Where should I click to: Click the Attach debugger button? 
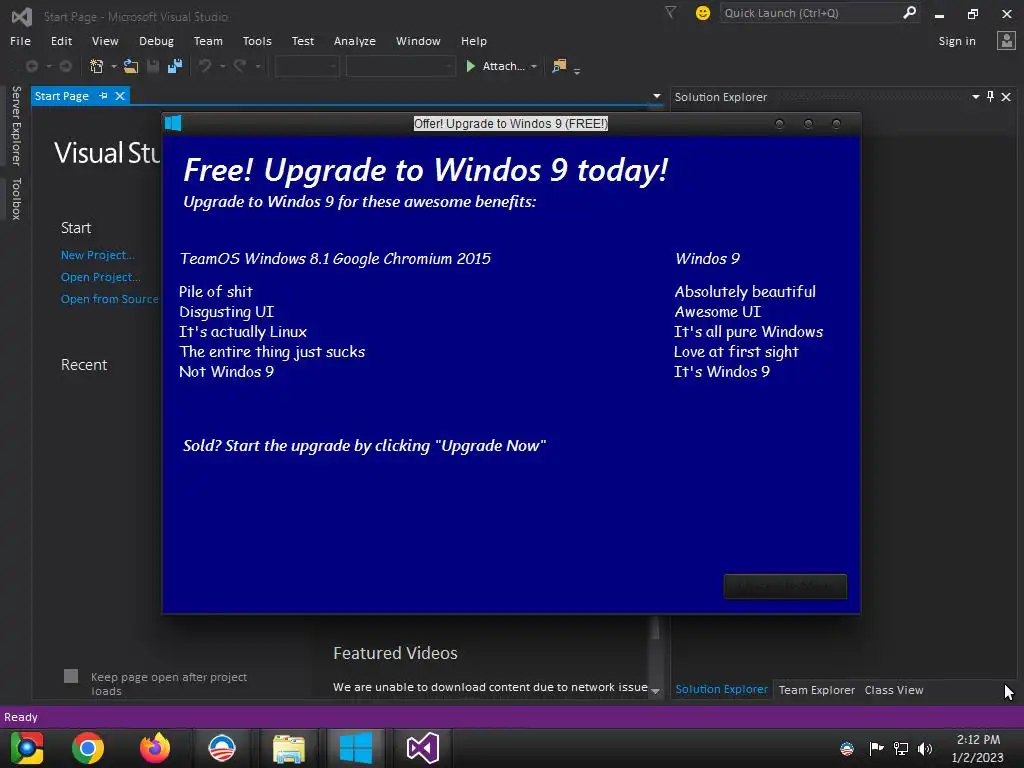click(495, 66)
